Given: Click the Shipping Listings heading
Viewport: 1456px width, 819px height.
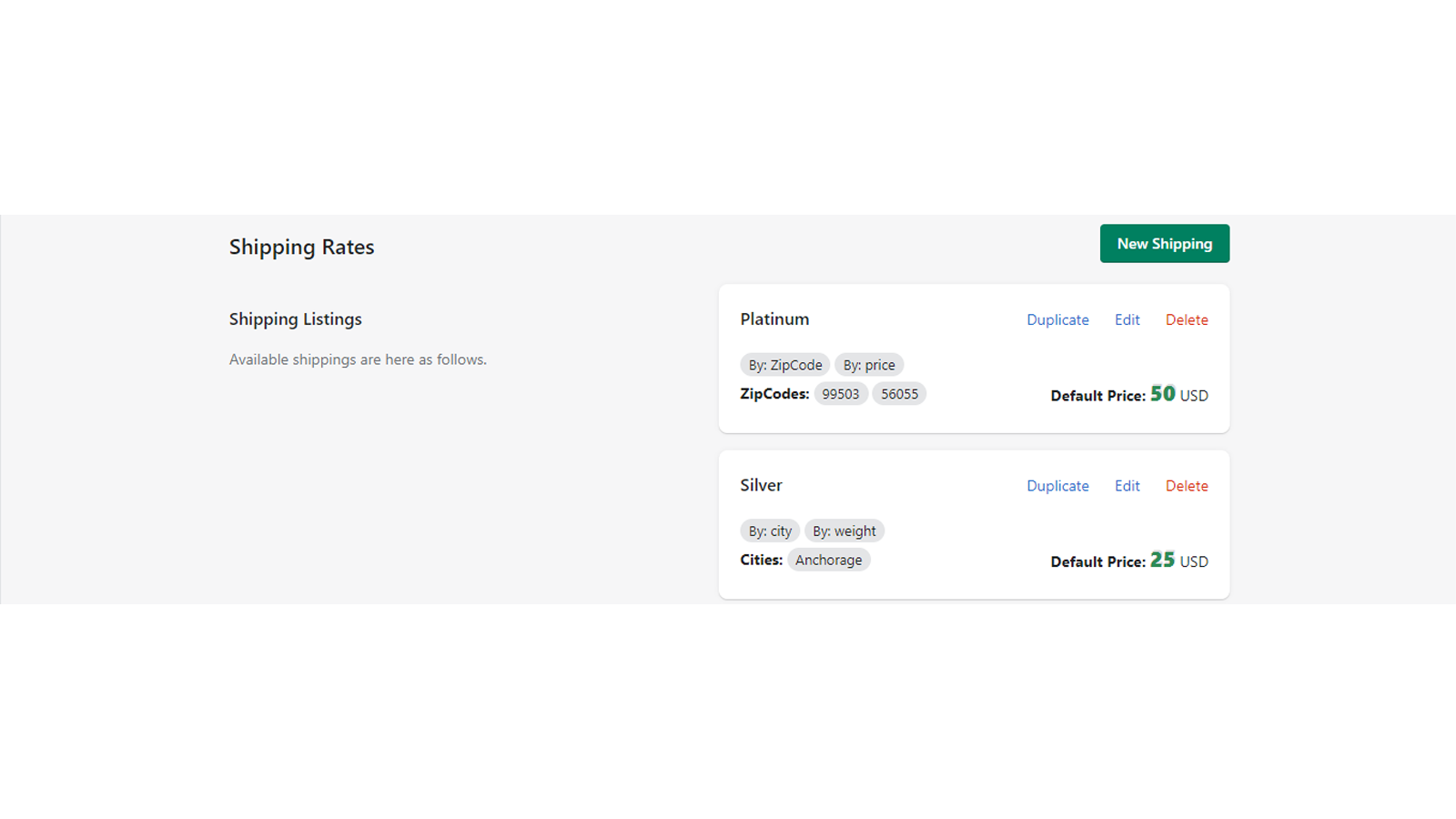Looking at the screenshot, I should point(295,318).
